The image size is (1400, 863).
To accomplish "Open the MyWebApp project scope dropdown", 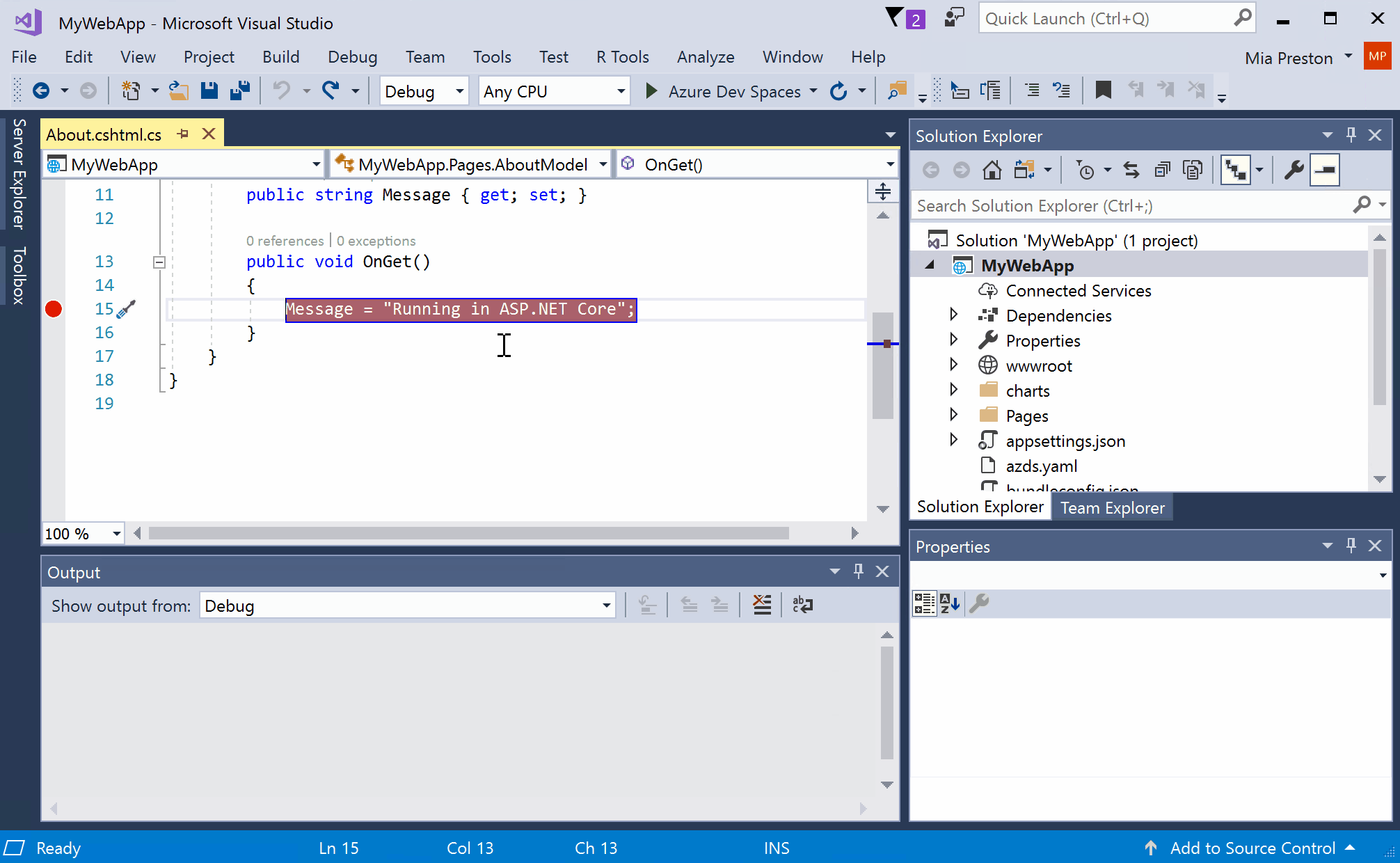I will click(x=184, y=165).
